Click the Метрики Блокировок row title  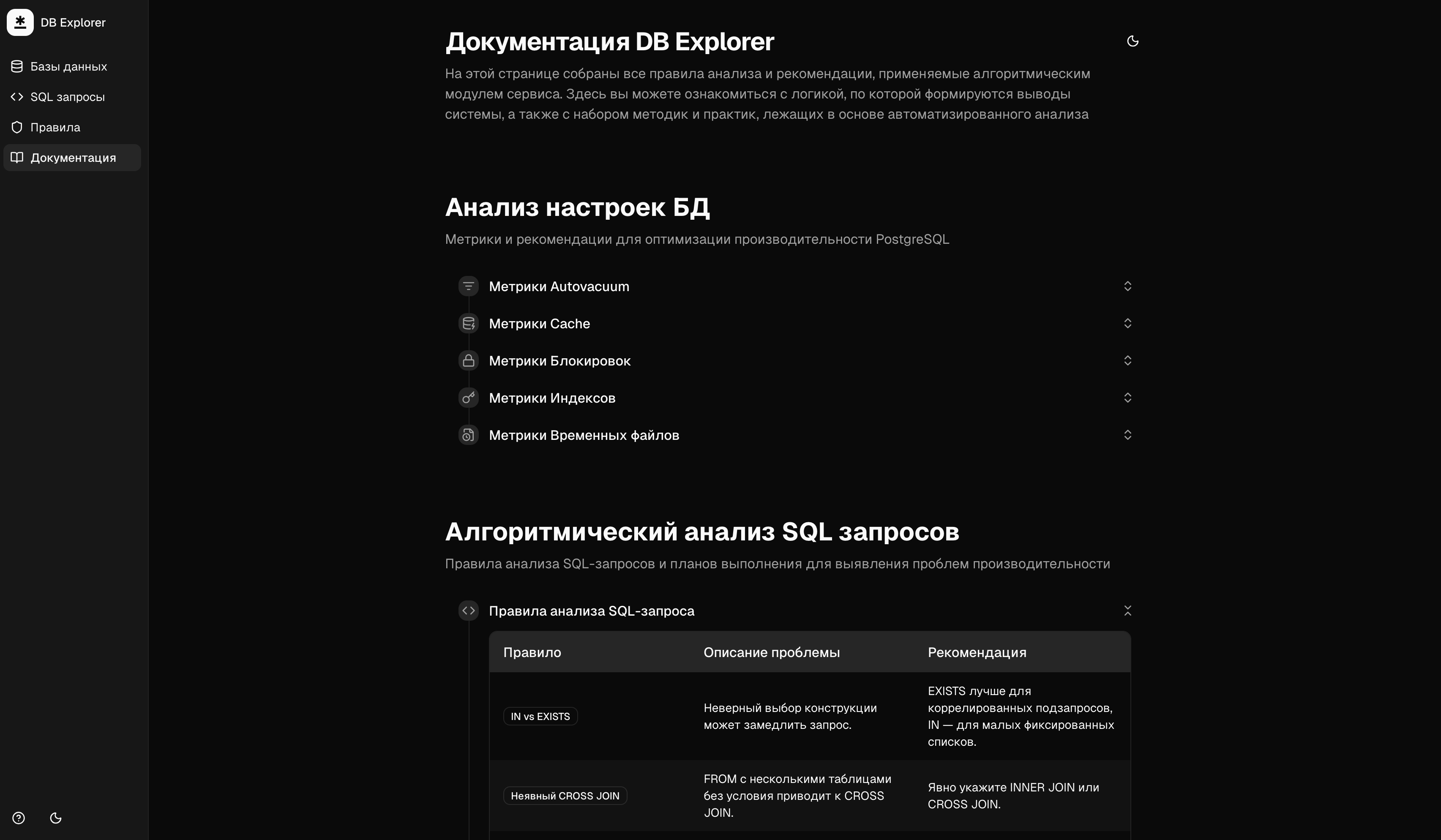tap(559, 360)
